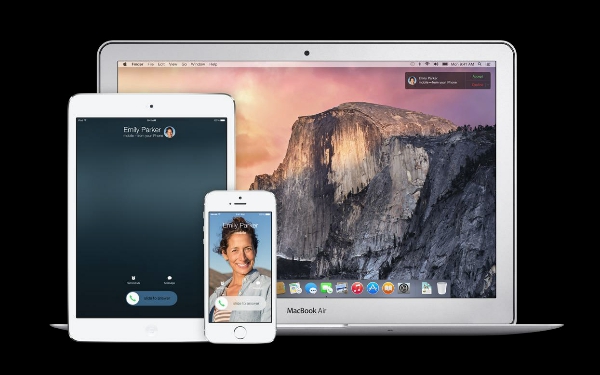600x375 pixels.
Task: Open the Edit menu on the MacBook
Action: tap(161, 64)
